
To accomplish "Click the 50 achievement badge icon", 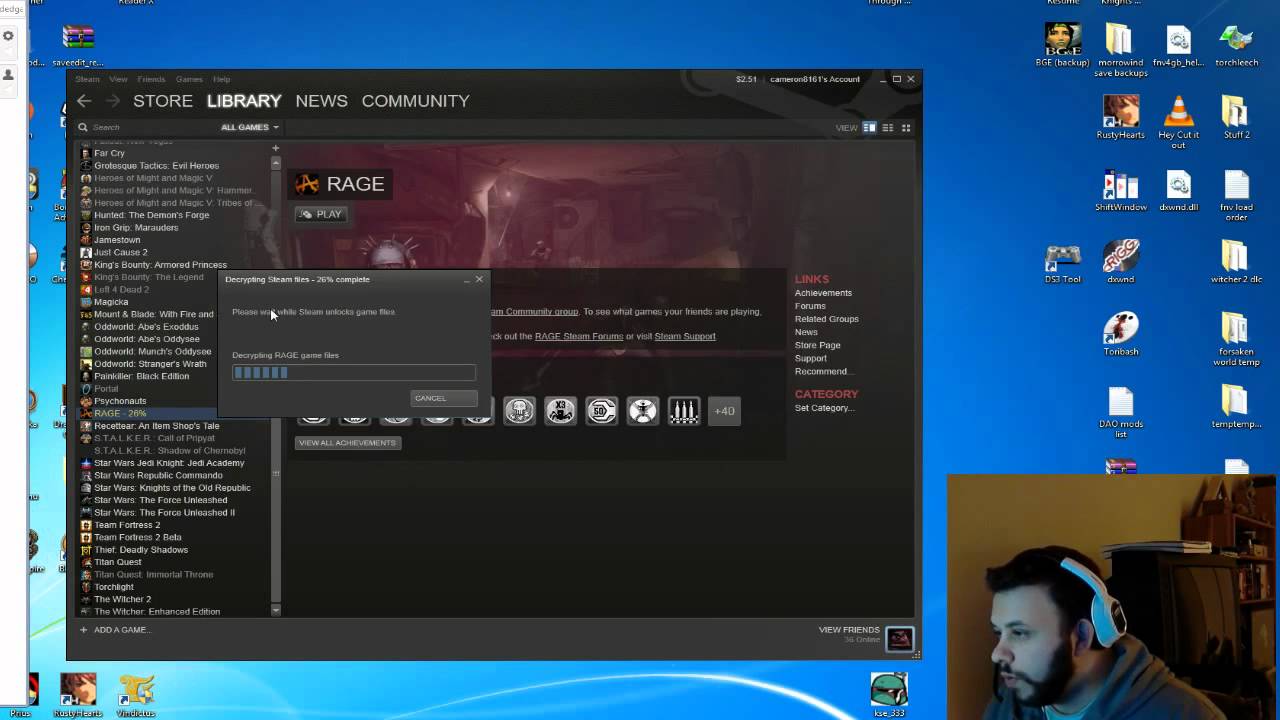I will pos(601,410).
